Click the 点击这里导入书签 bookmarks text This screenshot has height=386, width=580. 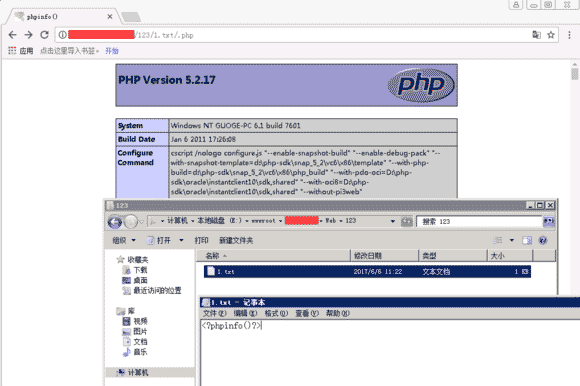tap(69, 51)
